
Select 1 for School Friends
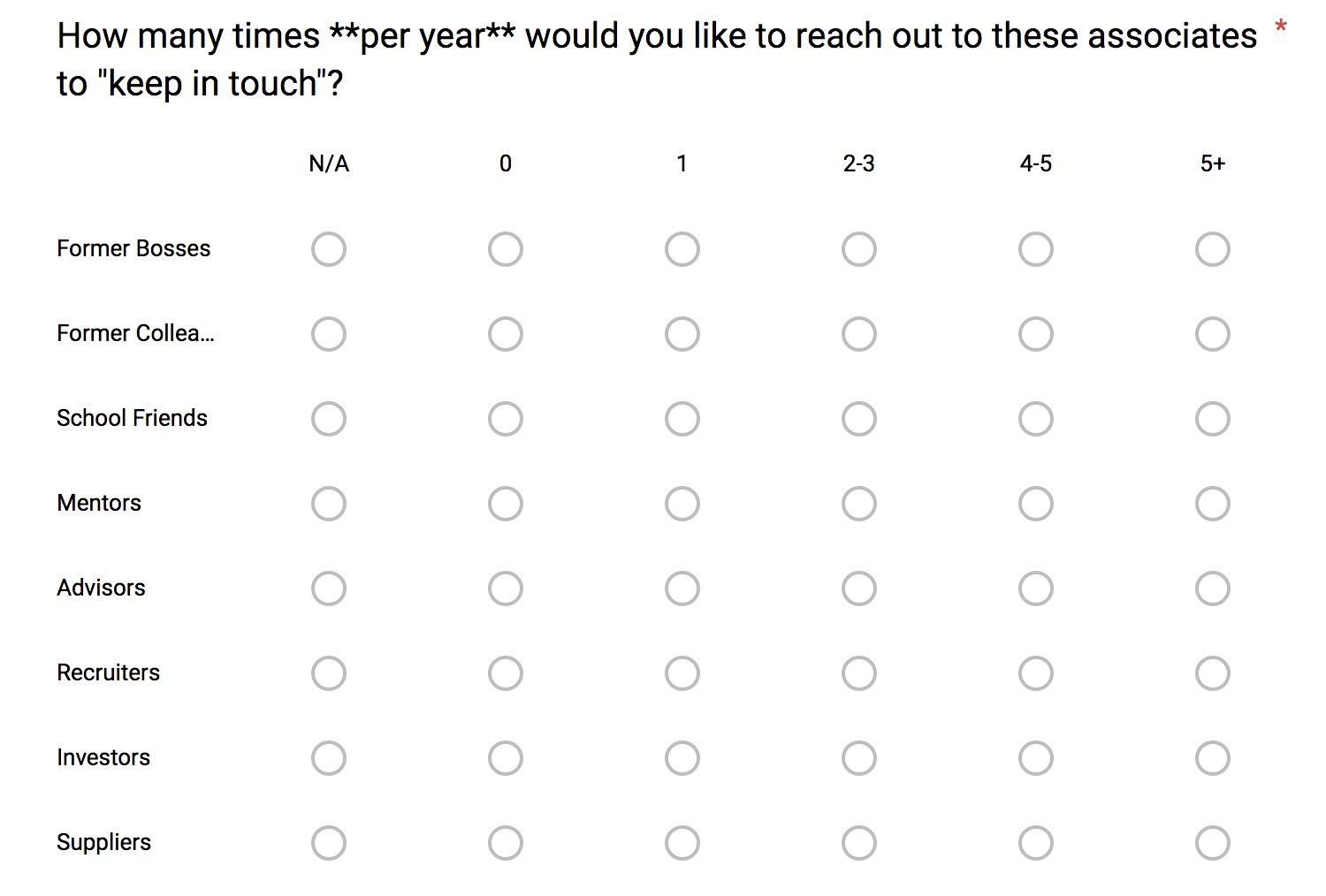682,419
